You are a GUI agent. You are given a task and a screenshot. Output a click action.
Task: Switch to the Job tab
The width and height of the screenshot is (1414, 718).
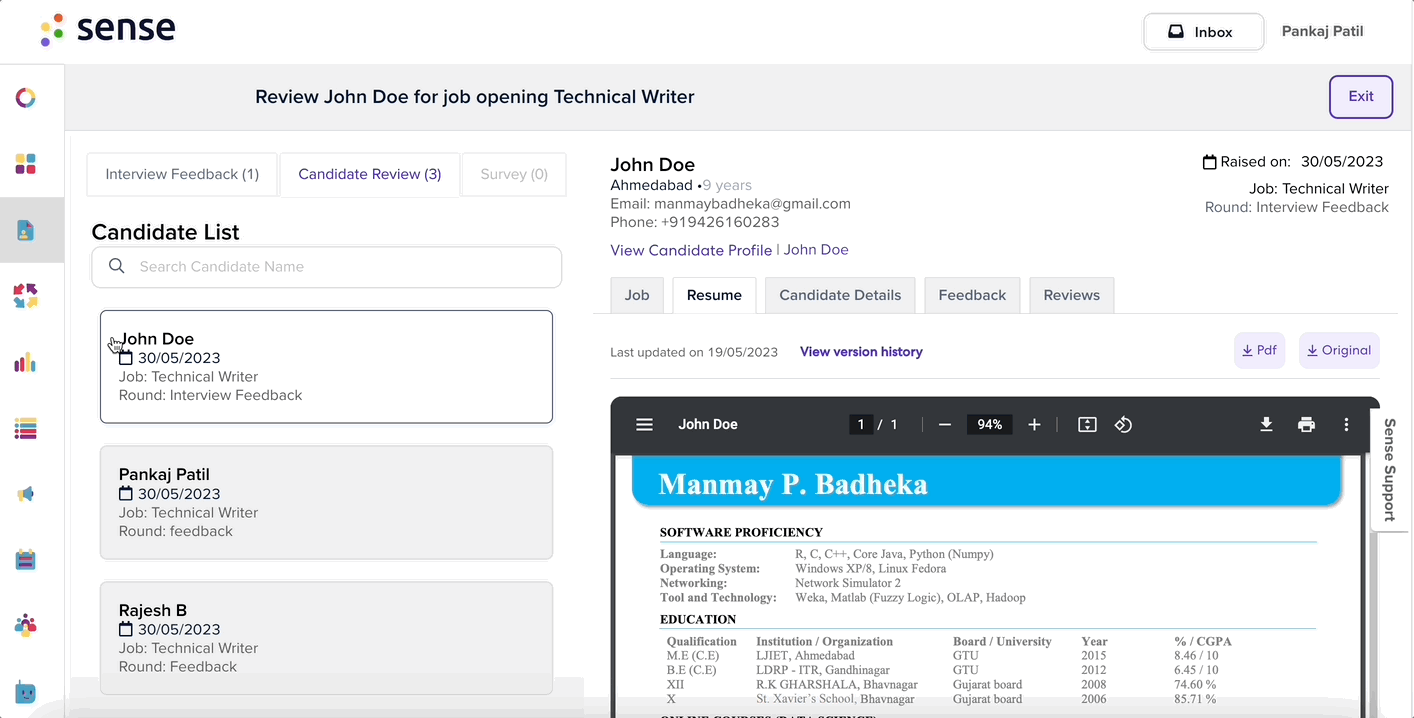(637, 295)
